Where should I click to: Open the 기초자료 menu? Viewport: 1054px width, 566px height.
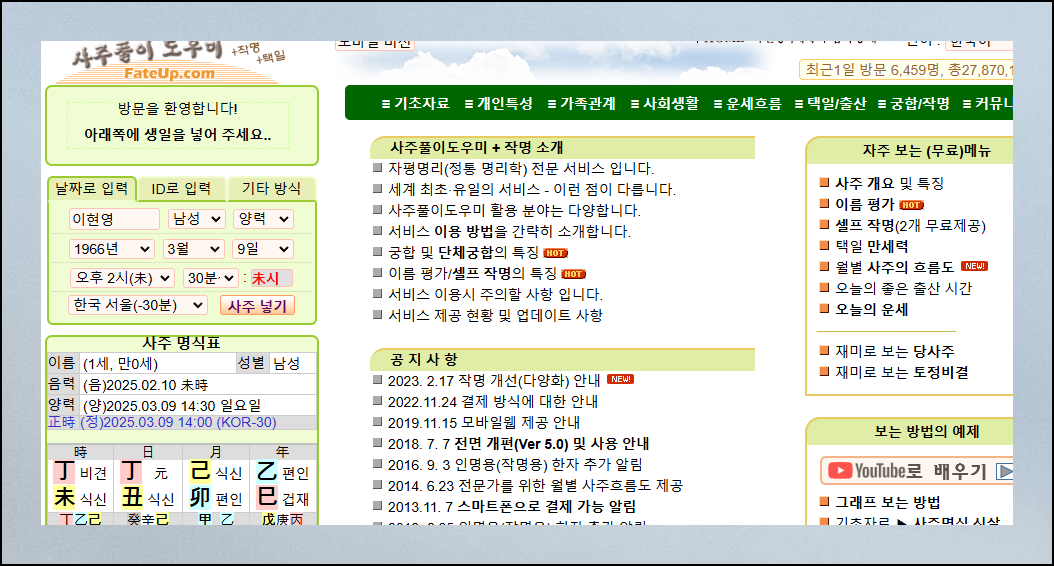(x=415, y=104)
